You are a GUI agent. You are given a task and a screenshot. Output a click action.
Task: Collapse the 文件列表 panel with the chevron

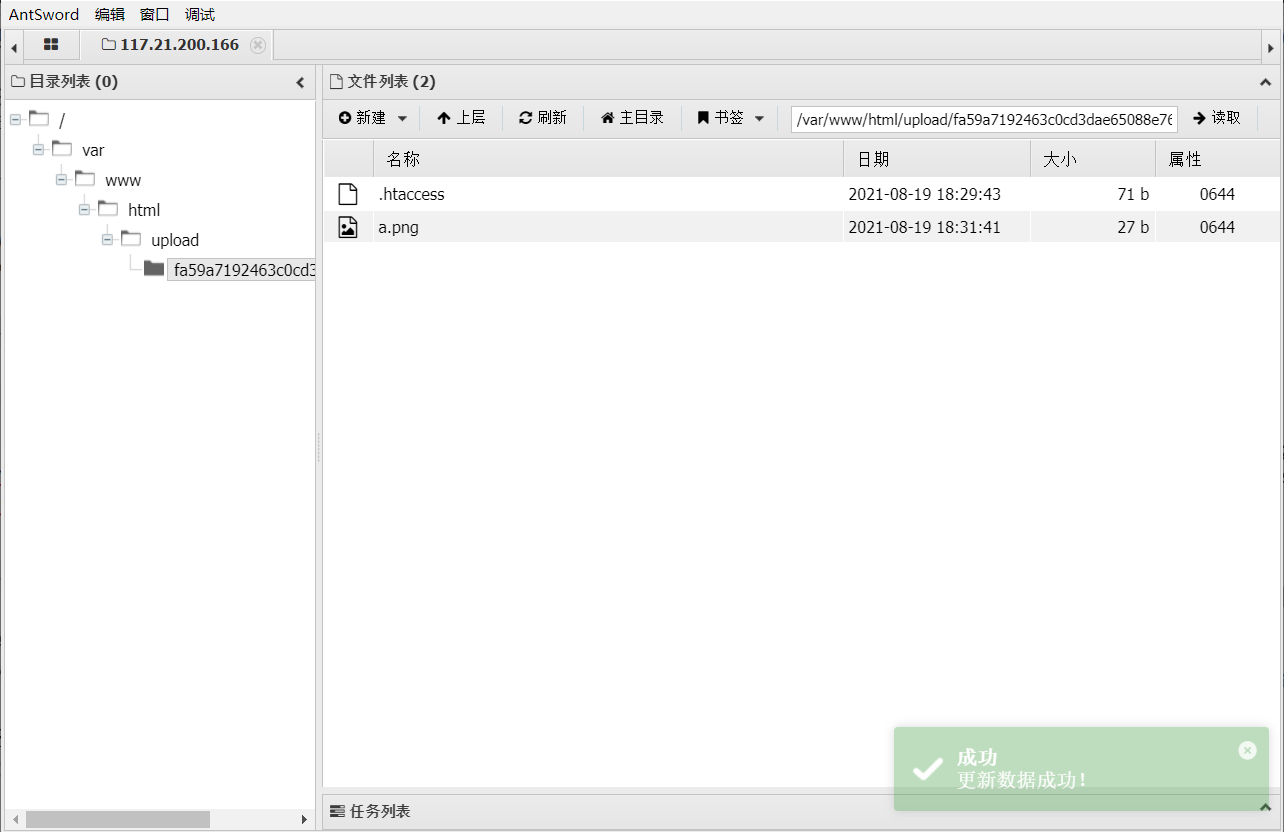coord(1265,83)
